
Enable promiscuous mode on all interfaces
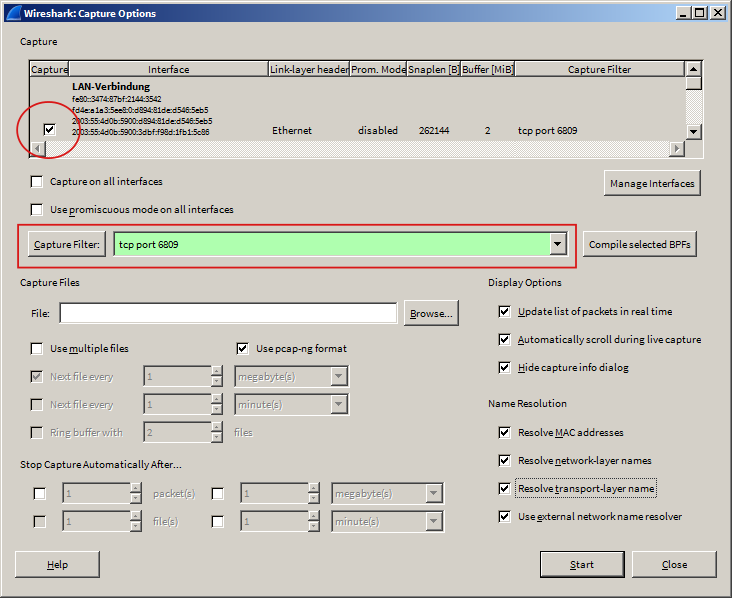coord(37,210)
